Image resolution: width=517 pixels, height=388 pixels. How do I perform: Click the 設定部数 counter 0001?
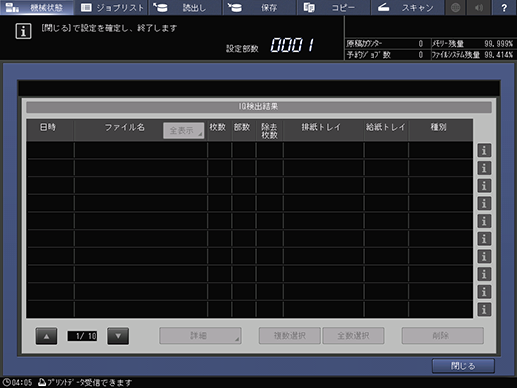[292, 45]
